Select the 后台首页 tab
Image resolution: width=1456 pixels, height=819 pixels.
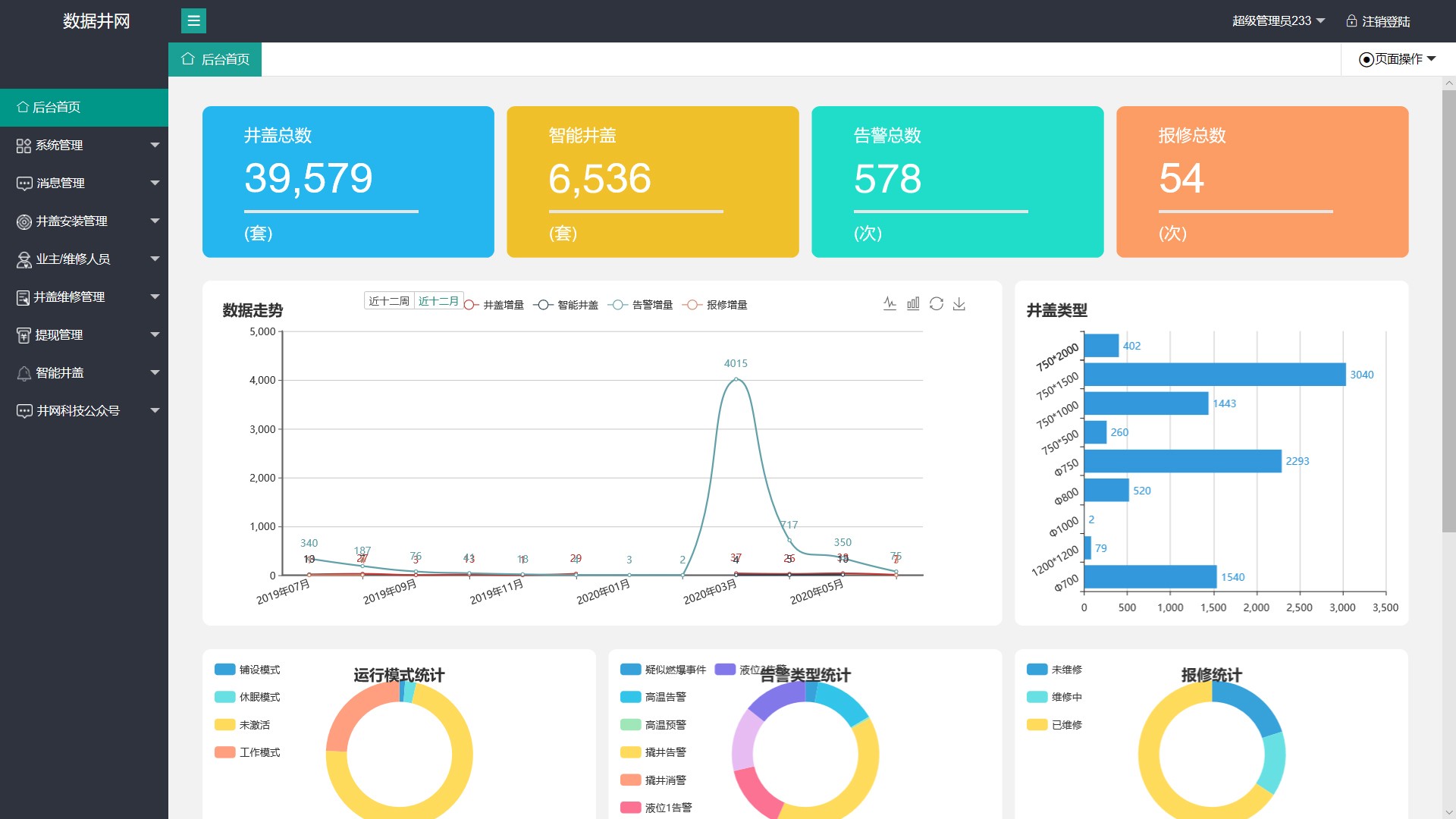tap(215, 59)
